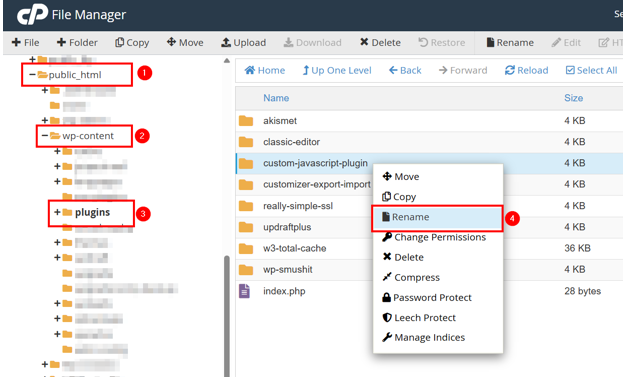Viewport: 623px width, 377px height.
Task: Click the Download toolbar button
Action: pyautogui.click(x=312, y=43)
